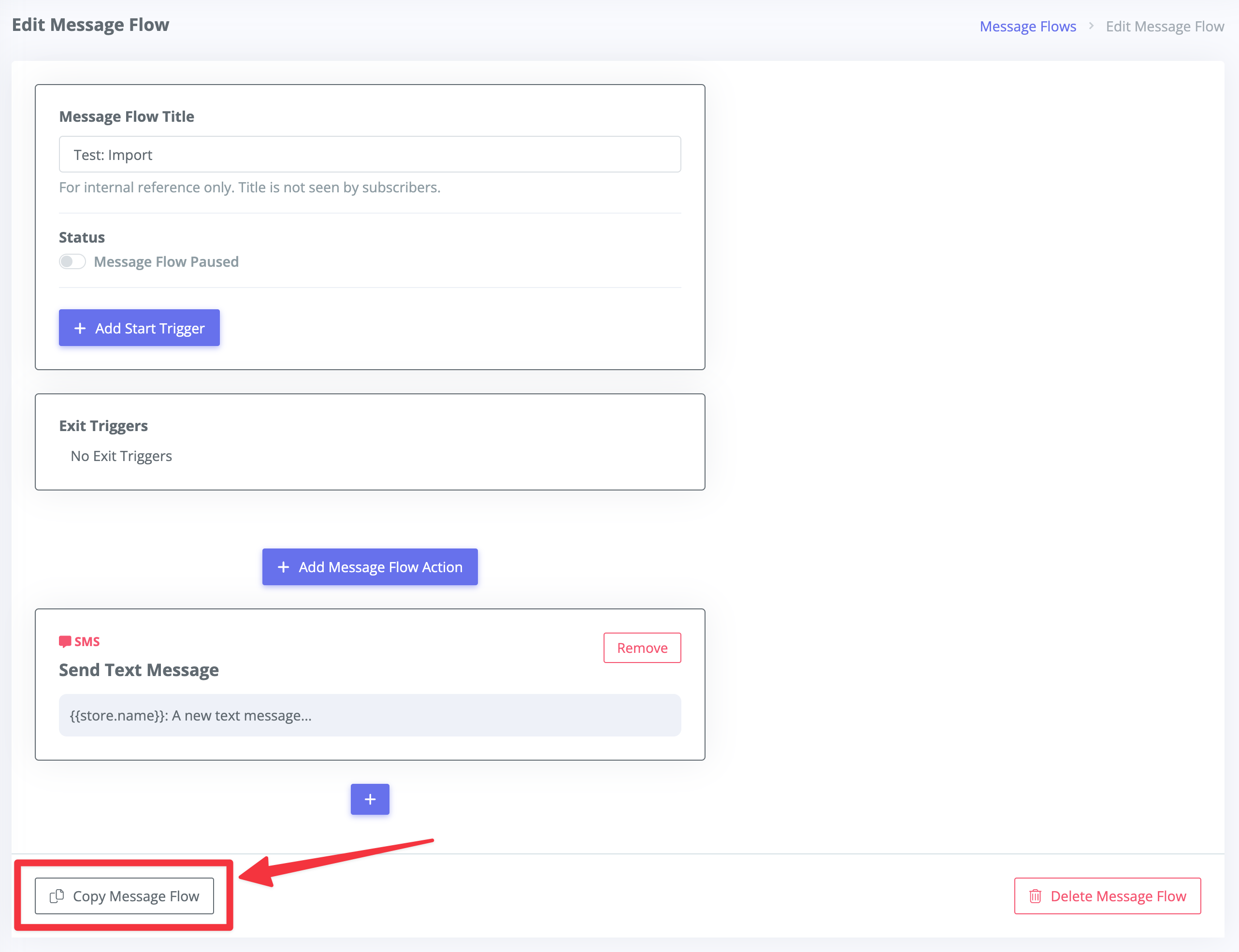Select the Edit Message Flow breadcrumb item

point(1164,26)
